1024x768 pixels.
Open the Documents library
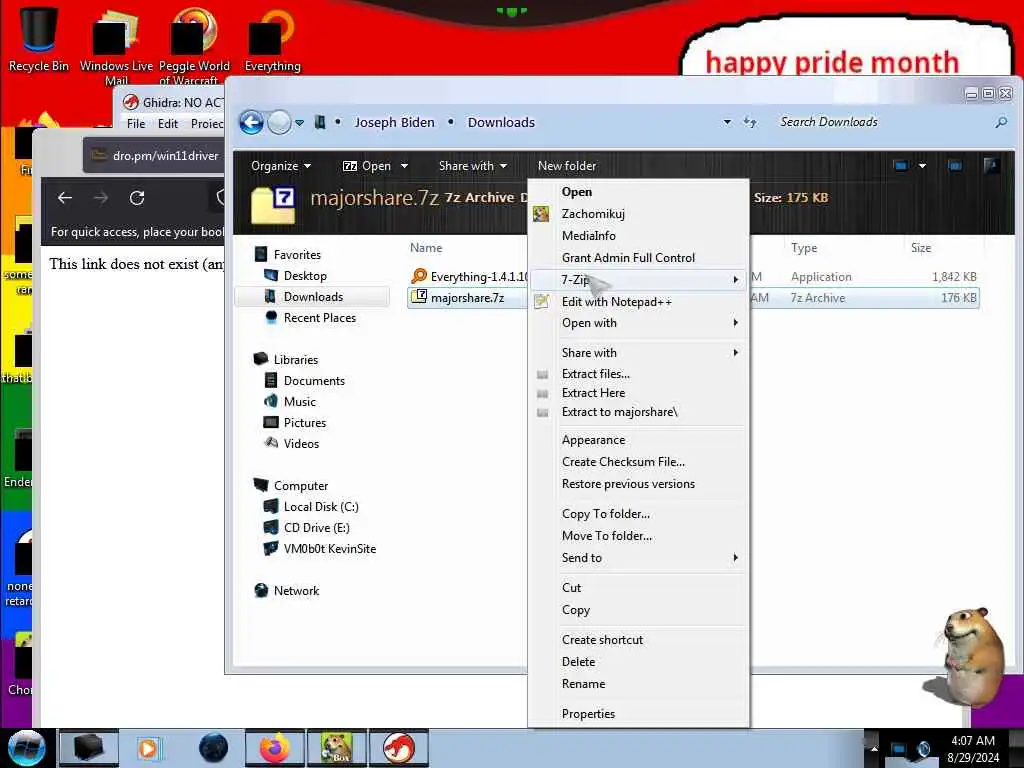pos(305,381)
